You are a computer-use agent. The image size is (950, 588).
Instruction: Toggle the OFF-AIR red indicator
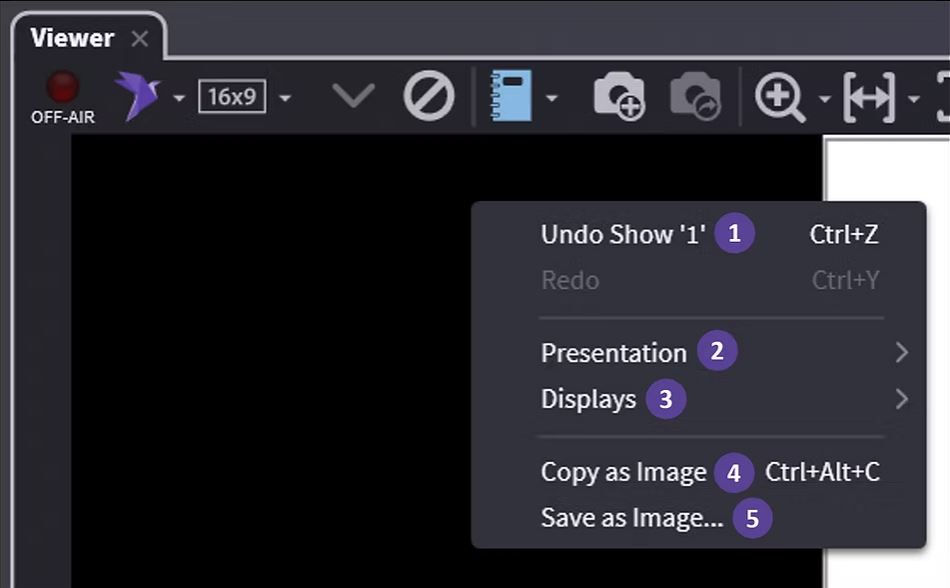point(62,90)
